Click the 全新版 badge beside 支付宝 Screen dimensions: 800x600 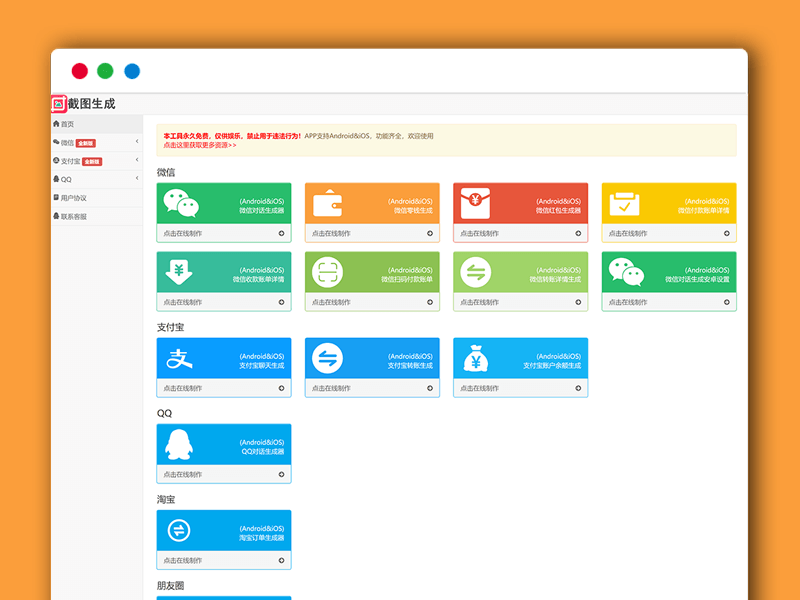(92, 162)
